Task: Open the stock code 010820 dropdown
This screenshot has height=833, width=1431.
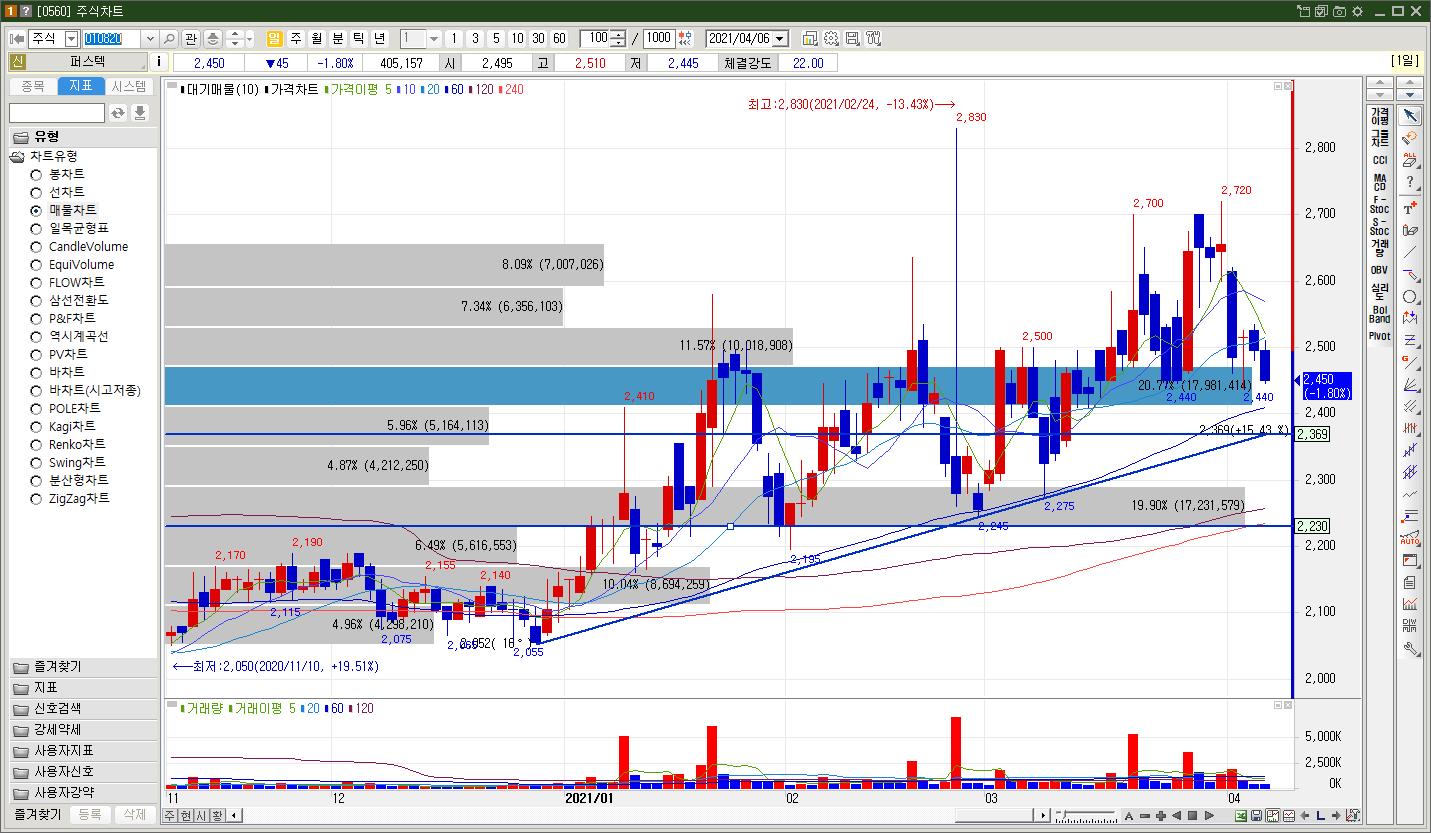Action: pos(150,39)
